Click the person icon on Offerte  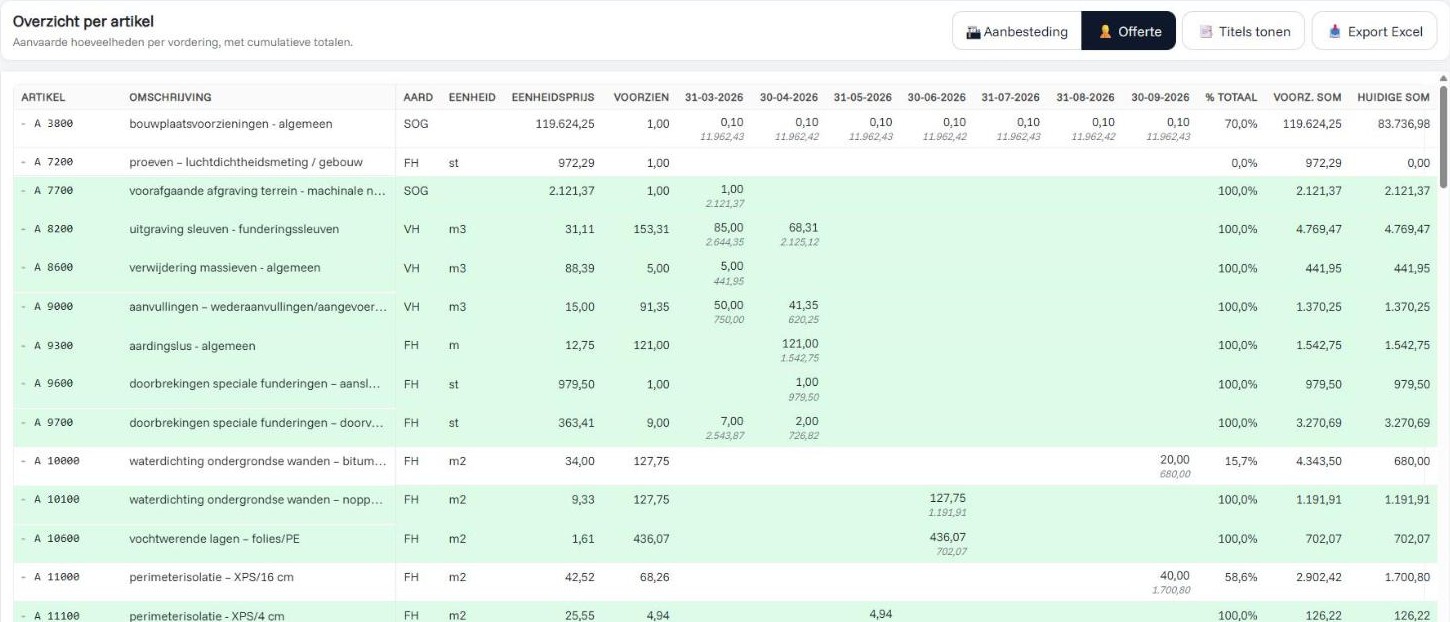[1105, 32]
